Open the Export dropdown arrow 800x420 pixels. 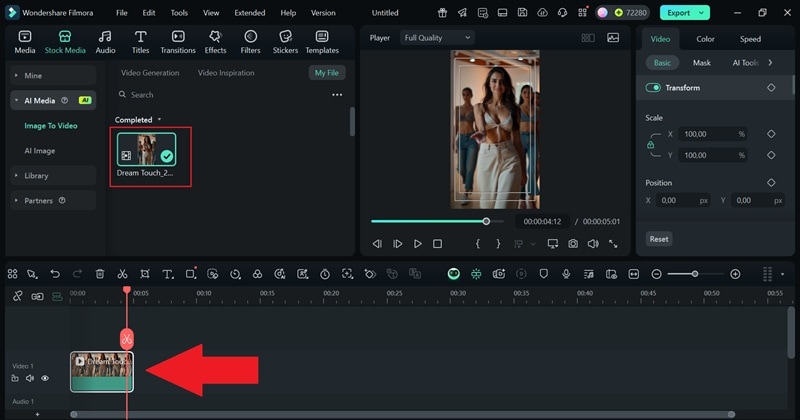(702, 13)
